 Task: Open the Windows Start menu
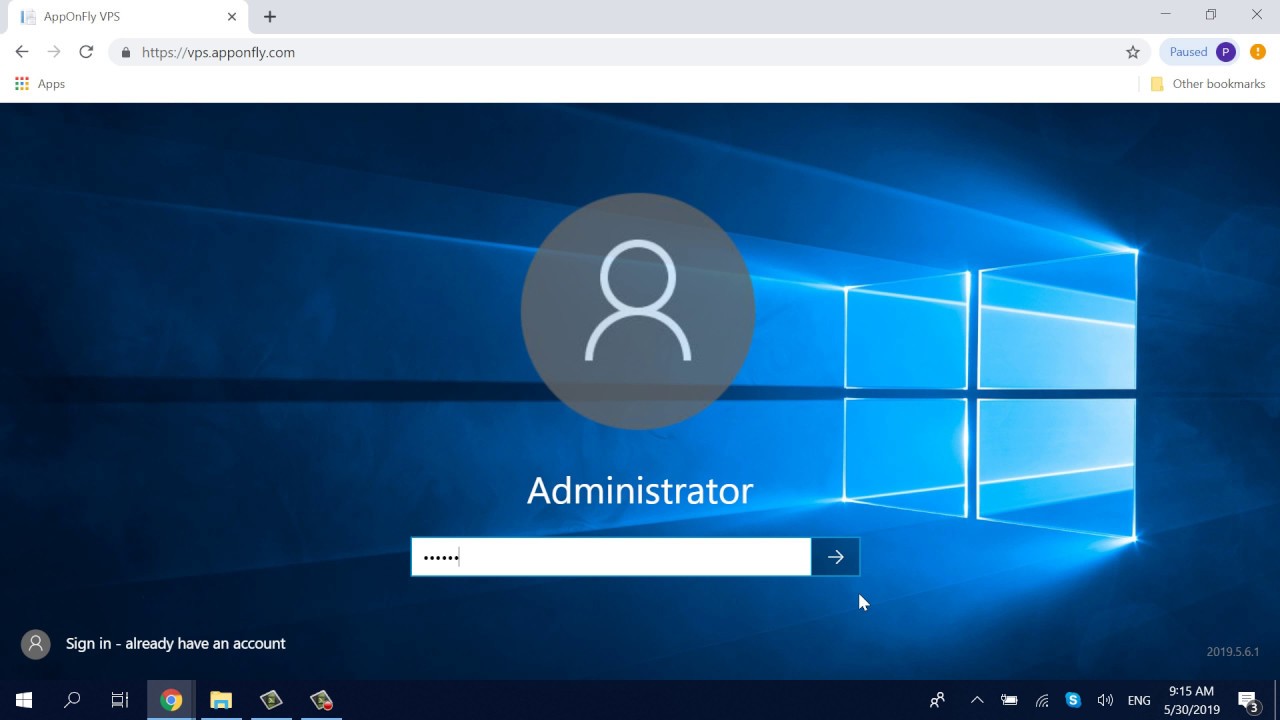24,700
